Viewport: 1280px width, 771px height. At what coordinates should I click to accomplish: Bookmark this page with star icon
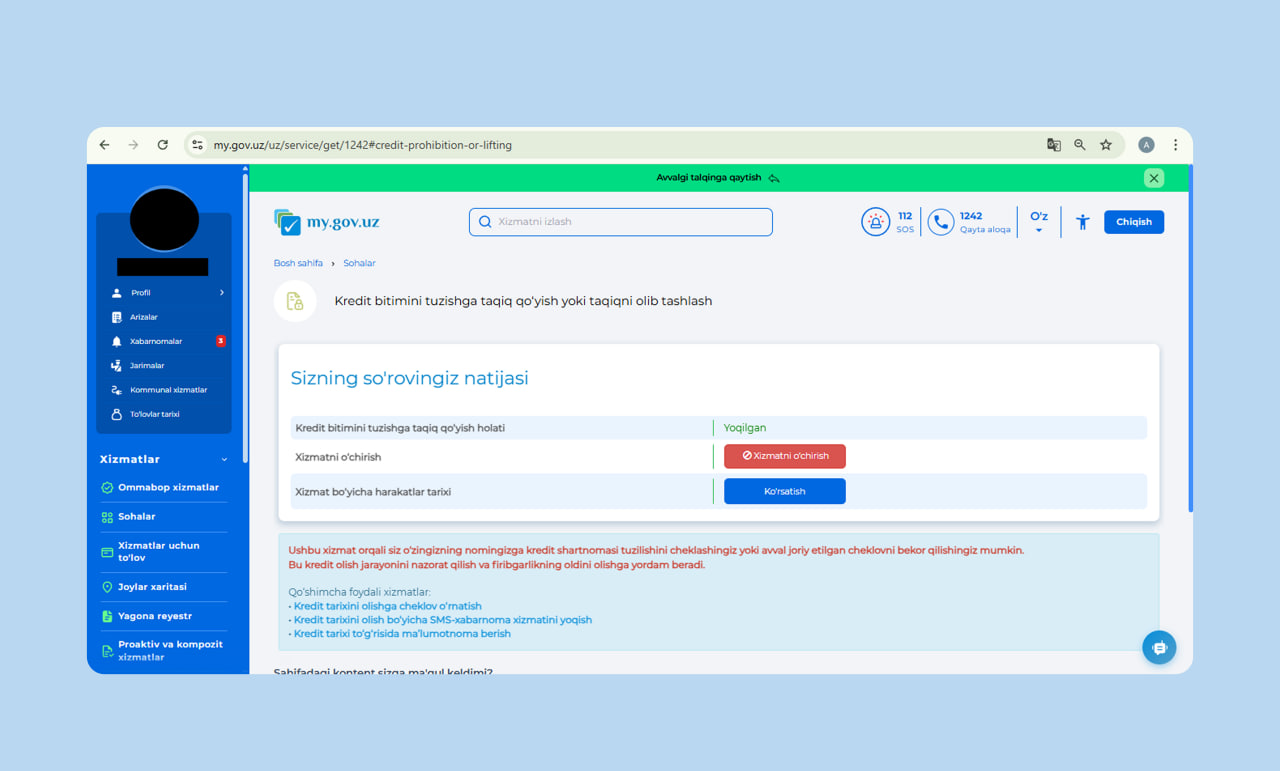tap(1106, 145)
